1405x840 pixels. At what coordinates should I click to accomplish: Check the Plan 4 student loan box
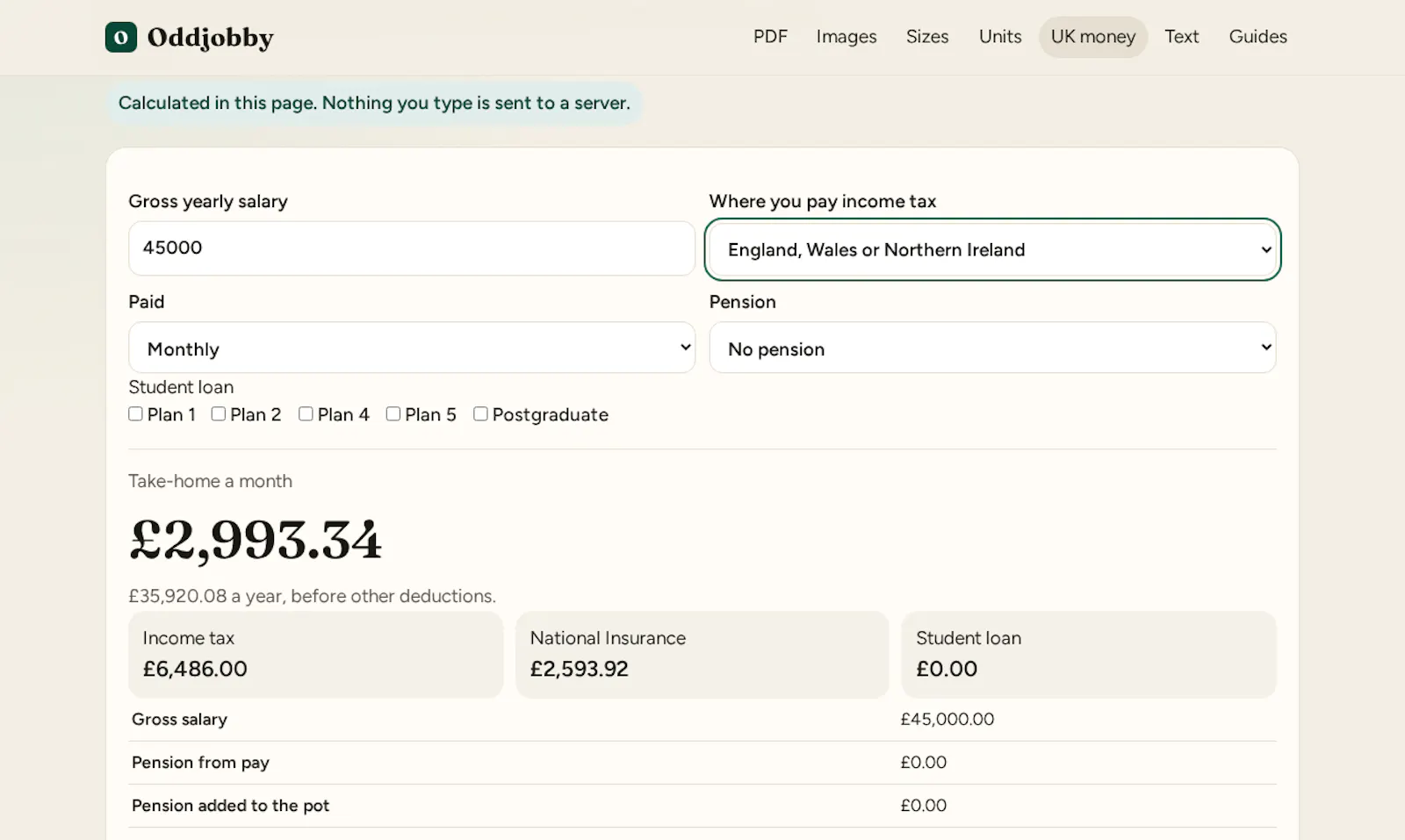coord(306,413)
